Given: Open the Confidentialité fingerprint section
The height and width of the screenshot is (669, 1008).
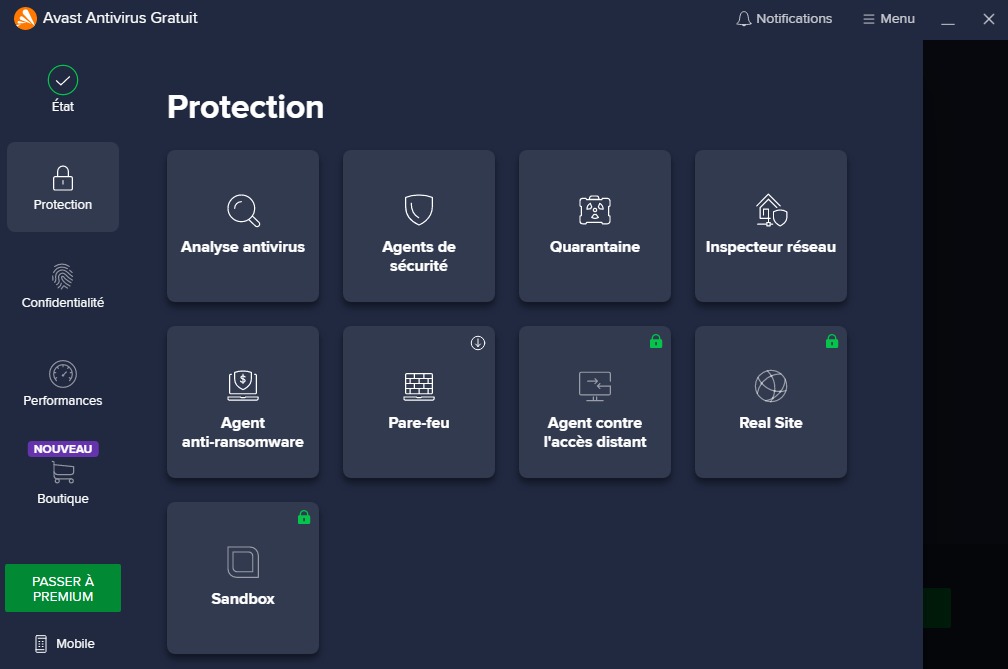Looking at the screenshot, I should coord(63,286).
